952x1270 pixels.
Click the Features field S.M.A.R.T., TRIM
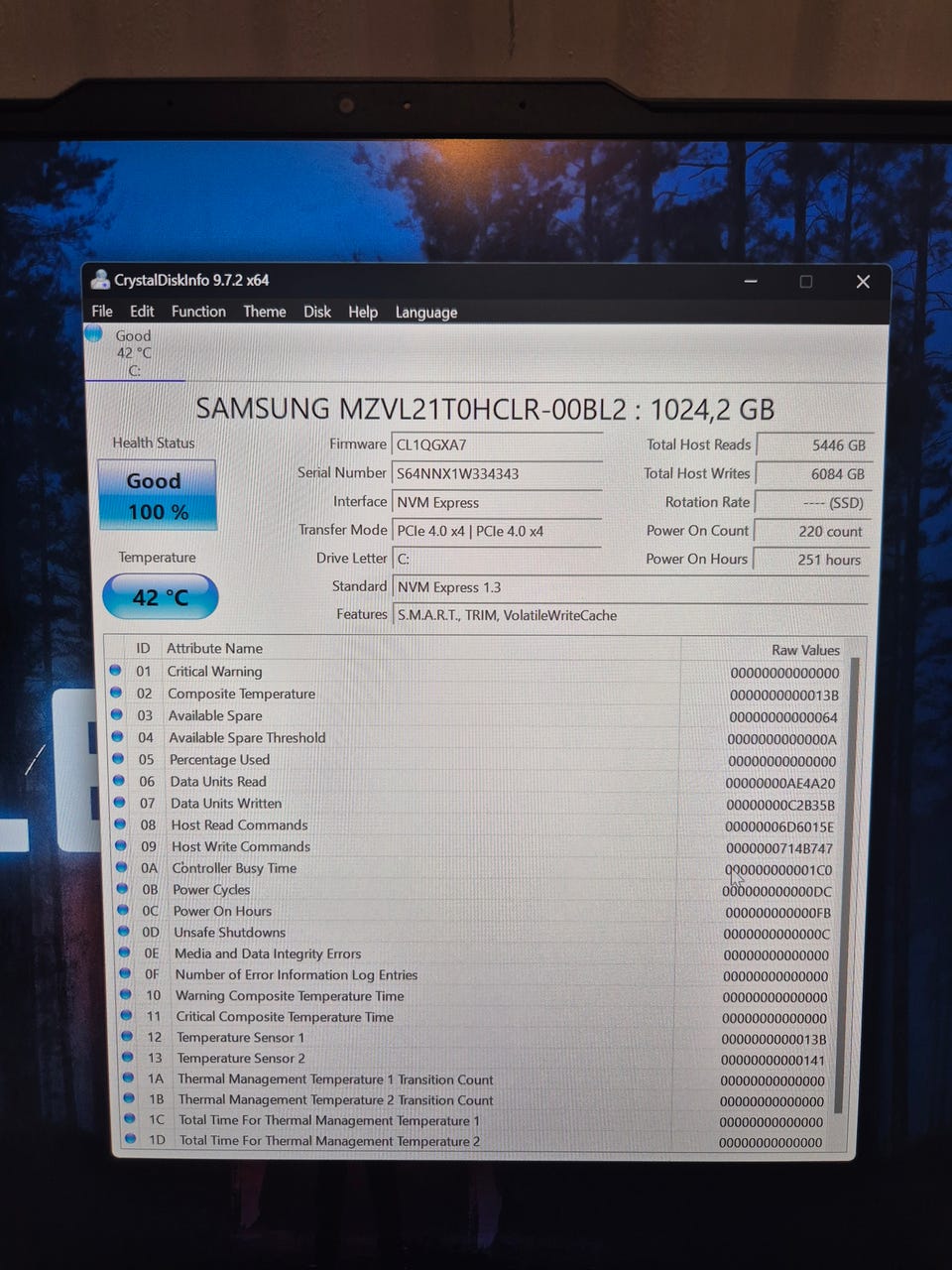pyautogui.click(x=631, y=615)
